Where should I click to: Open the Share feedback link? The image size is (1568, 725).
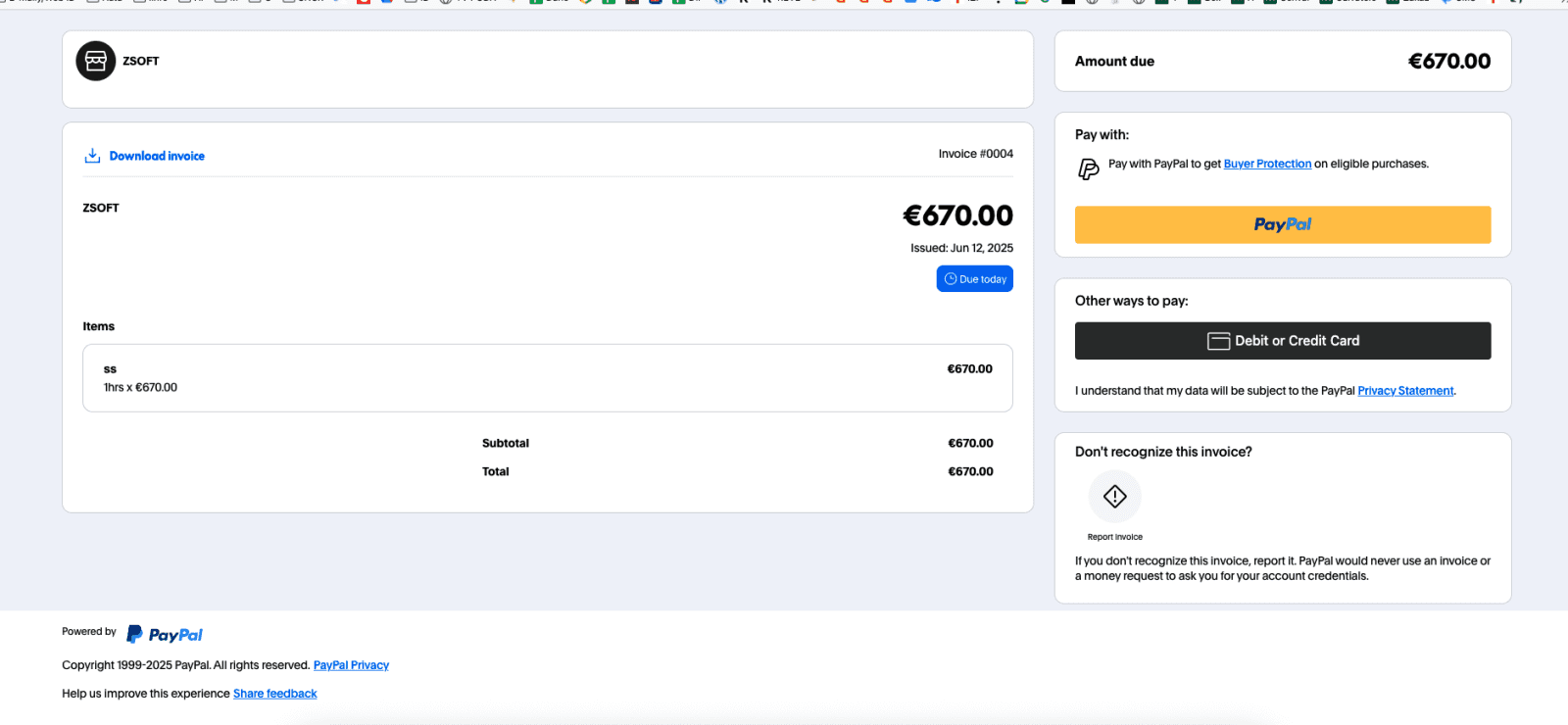point(275,694)
